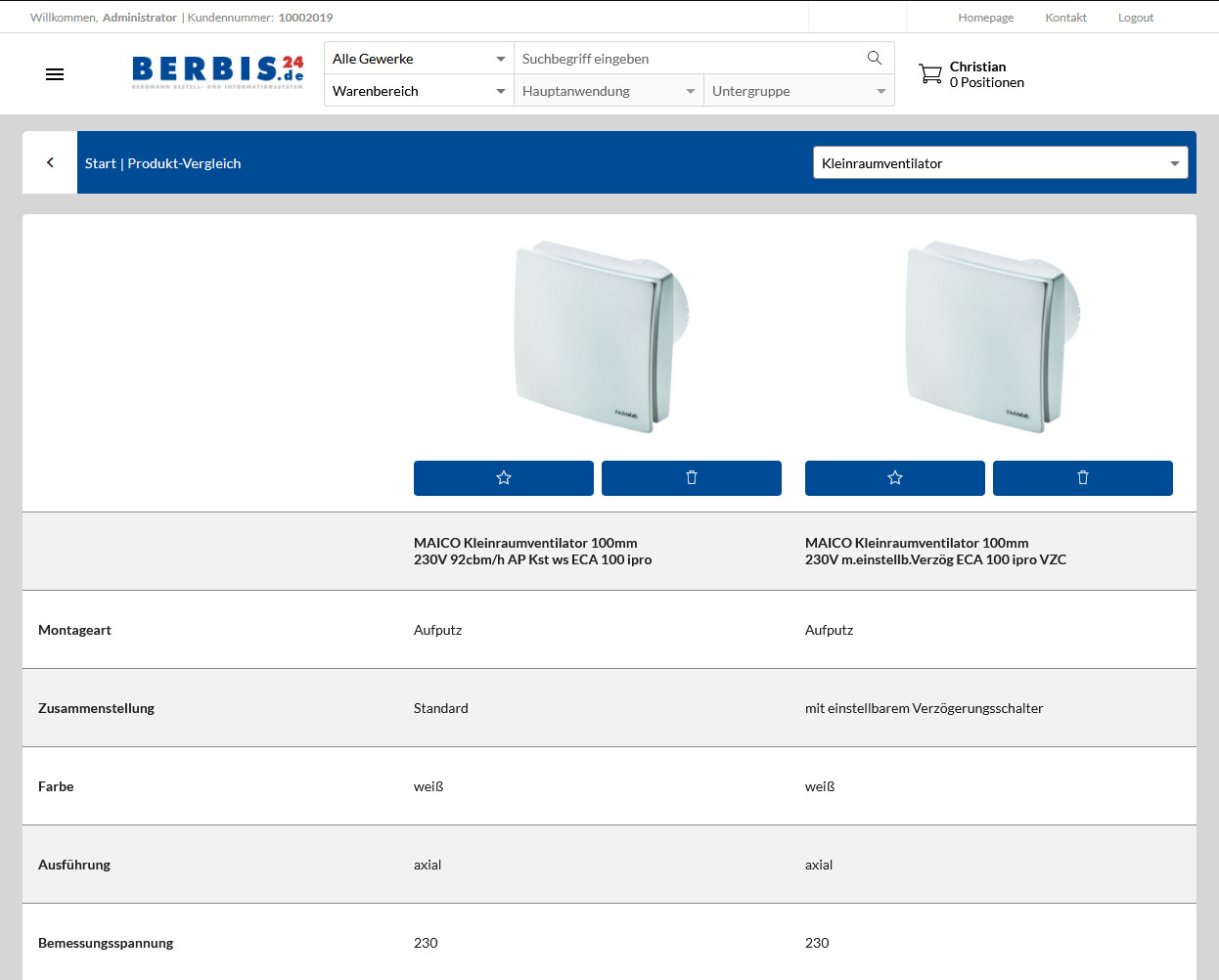Click customer number 10002019
The height and width of the screenshot is (980, 1219).
(305, 18)
